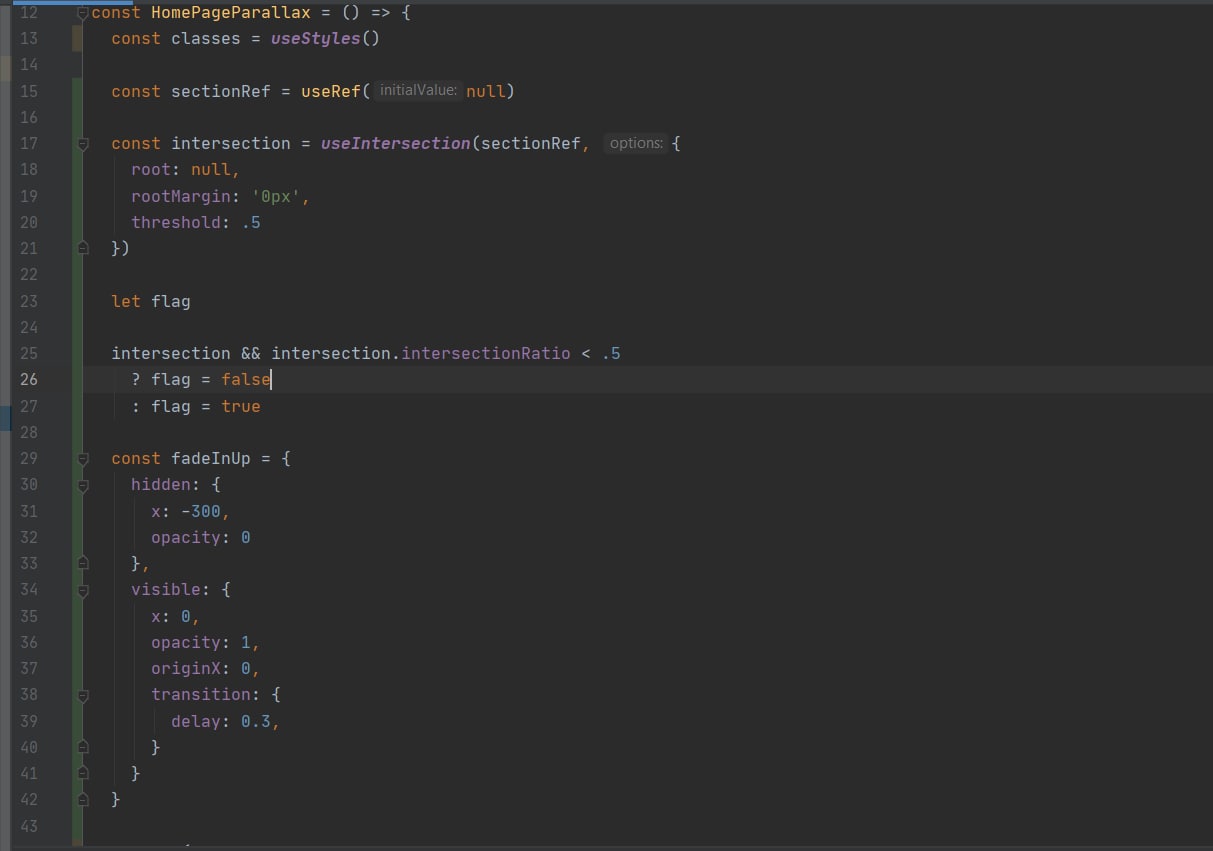Click the delay property name
This screenshot has width=1213, height=851.
tap(196, 721)
